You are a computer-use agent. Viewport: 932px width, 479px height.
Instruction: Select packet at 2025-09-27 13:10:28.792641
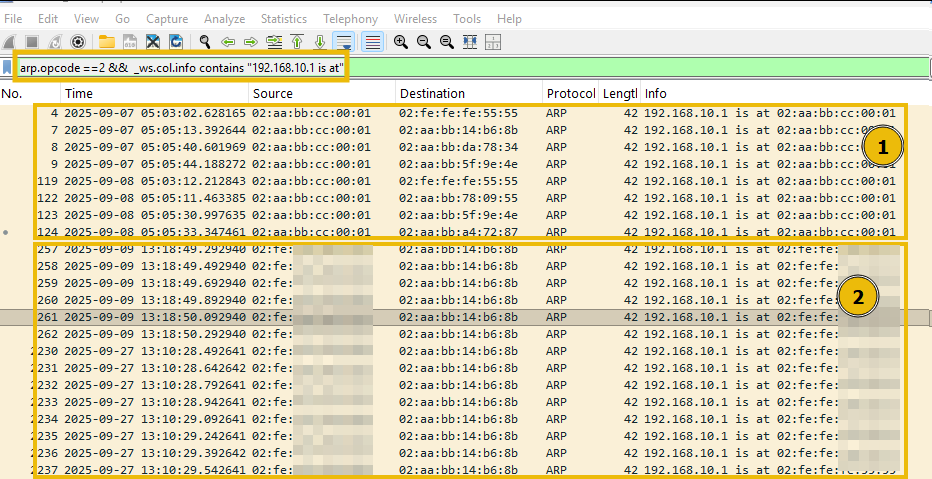[466, 385]
